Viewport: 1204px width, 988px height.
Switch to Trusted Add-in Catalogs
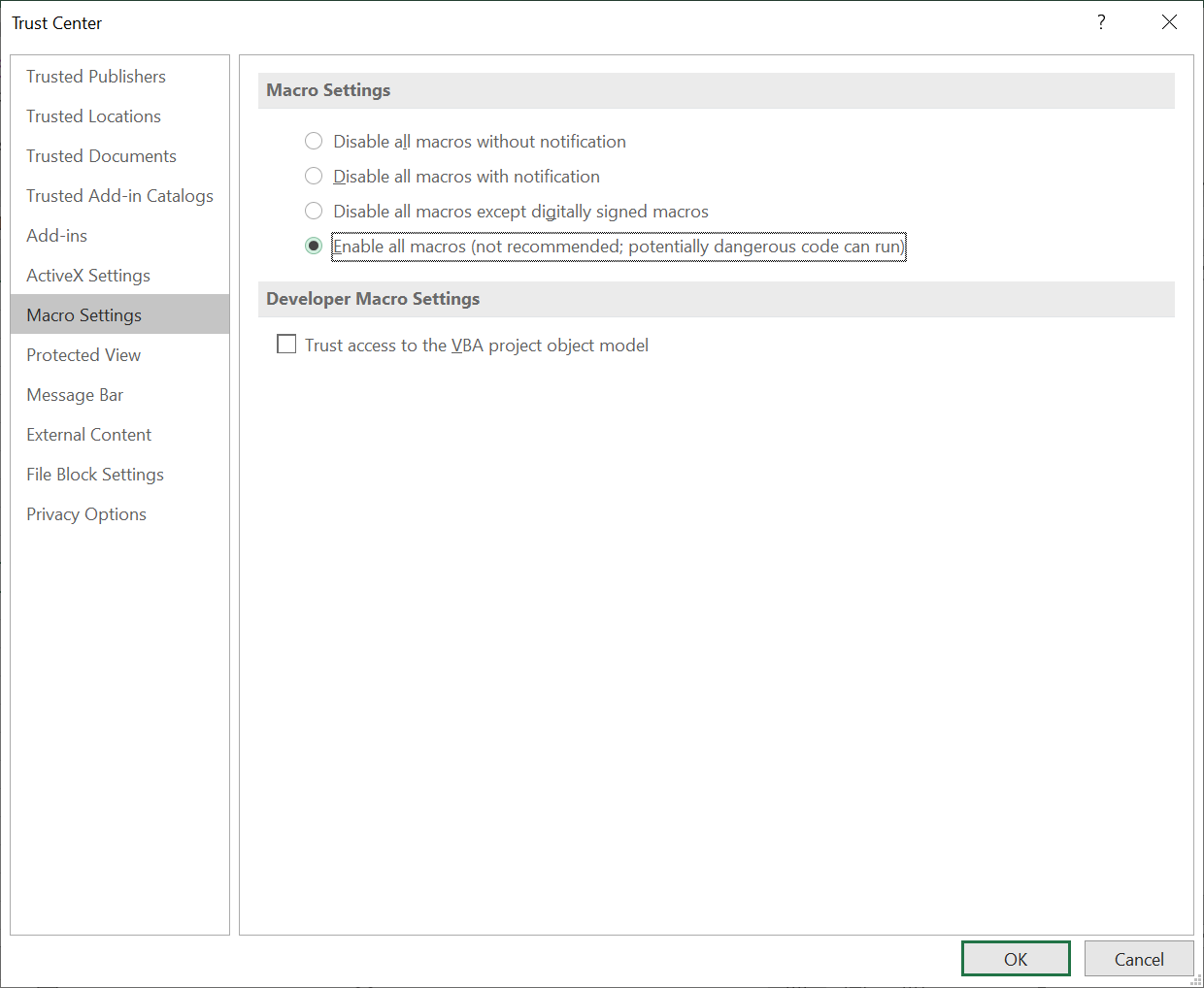coord(119,196)
